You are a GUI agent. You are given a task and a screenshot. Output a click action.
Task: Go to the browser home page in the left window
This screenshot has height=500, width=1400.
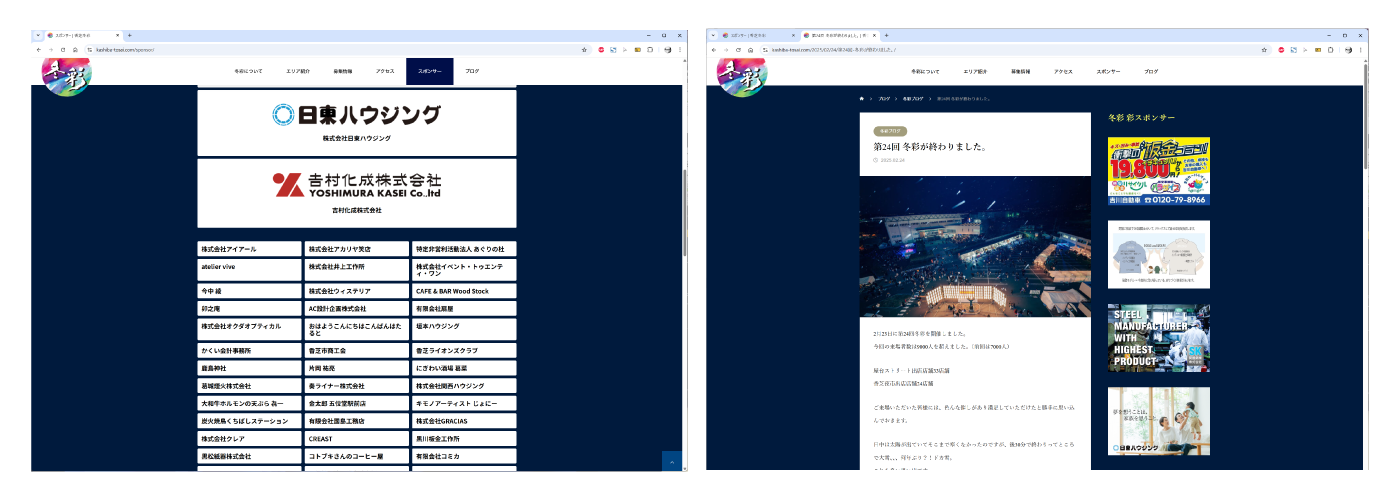coord(75,49)
